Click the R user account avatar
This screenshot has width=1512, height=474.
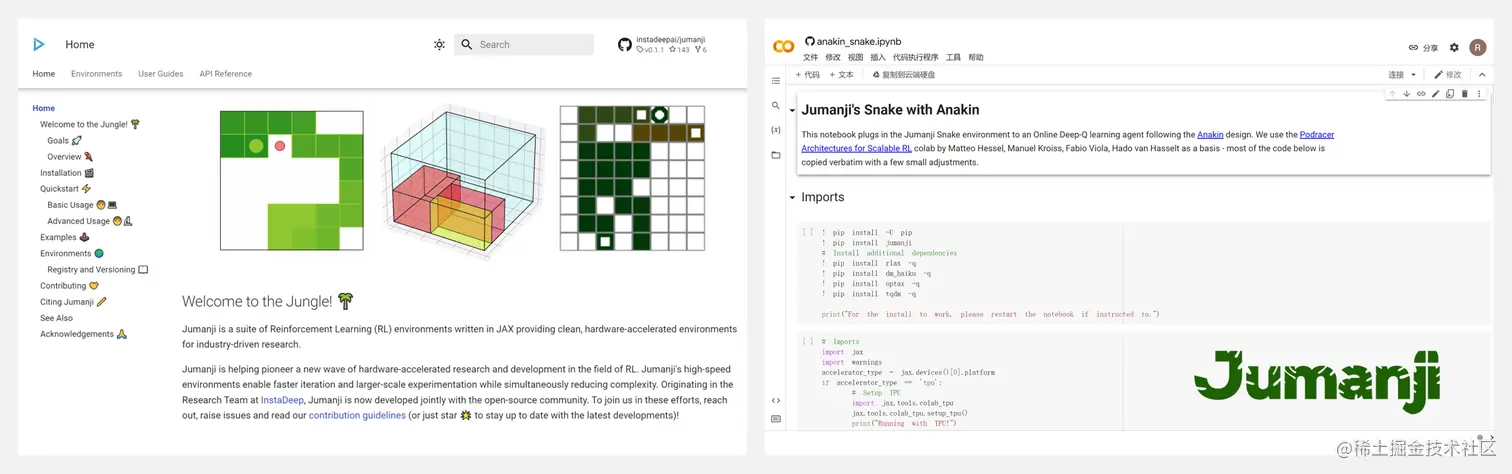[1477, 47]
